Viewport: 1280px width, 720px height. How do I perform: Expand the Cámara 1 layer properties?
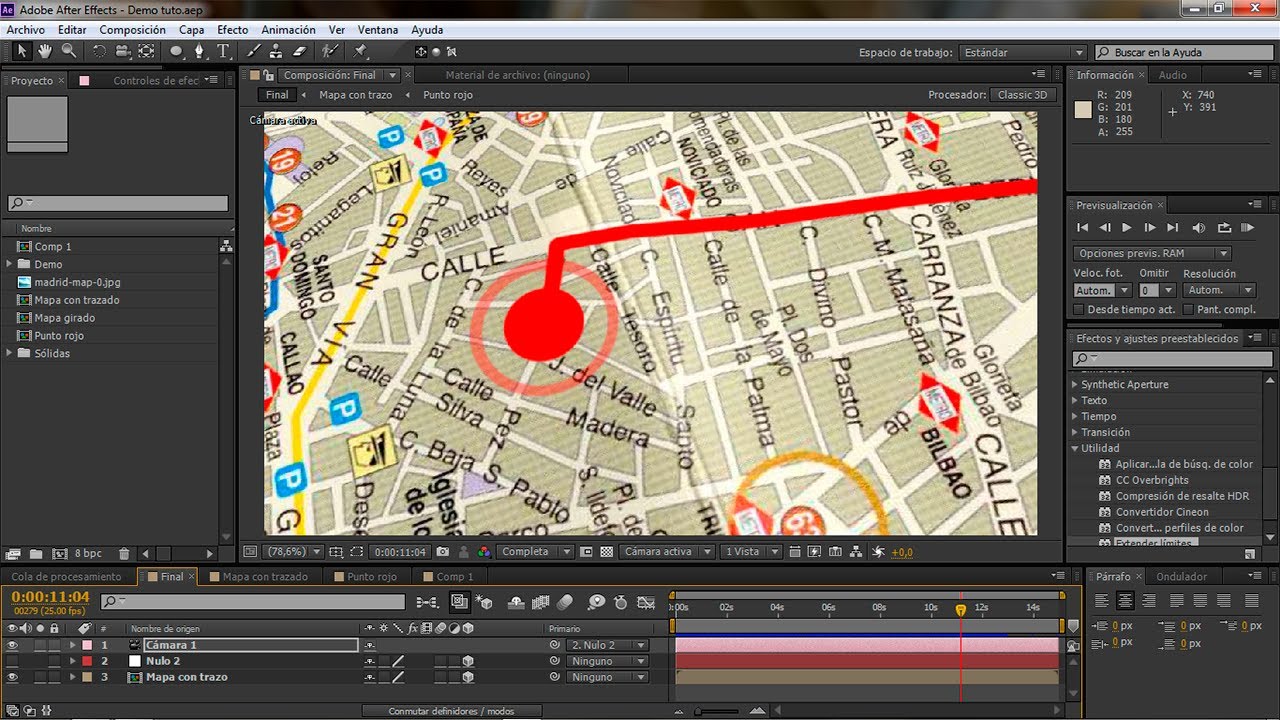(x=72, y=645)
